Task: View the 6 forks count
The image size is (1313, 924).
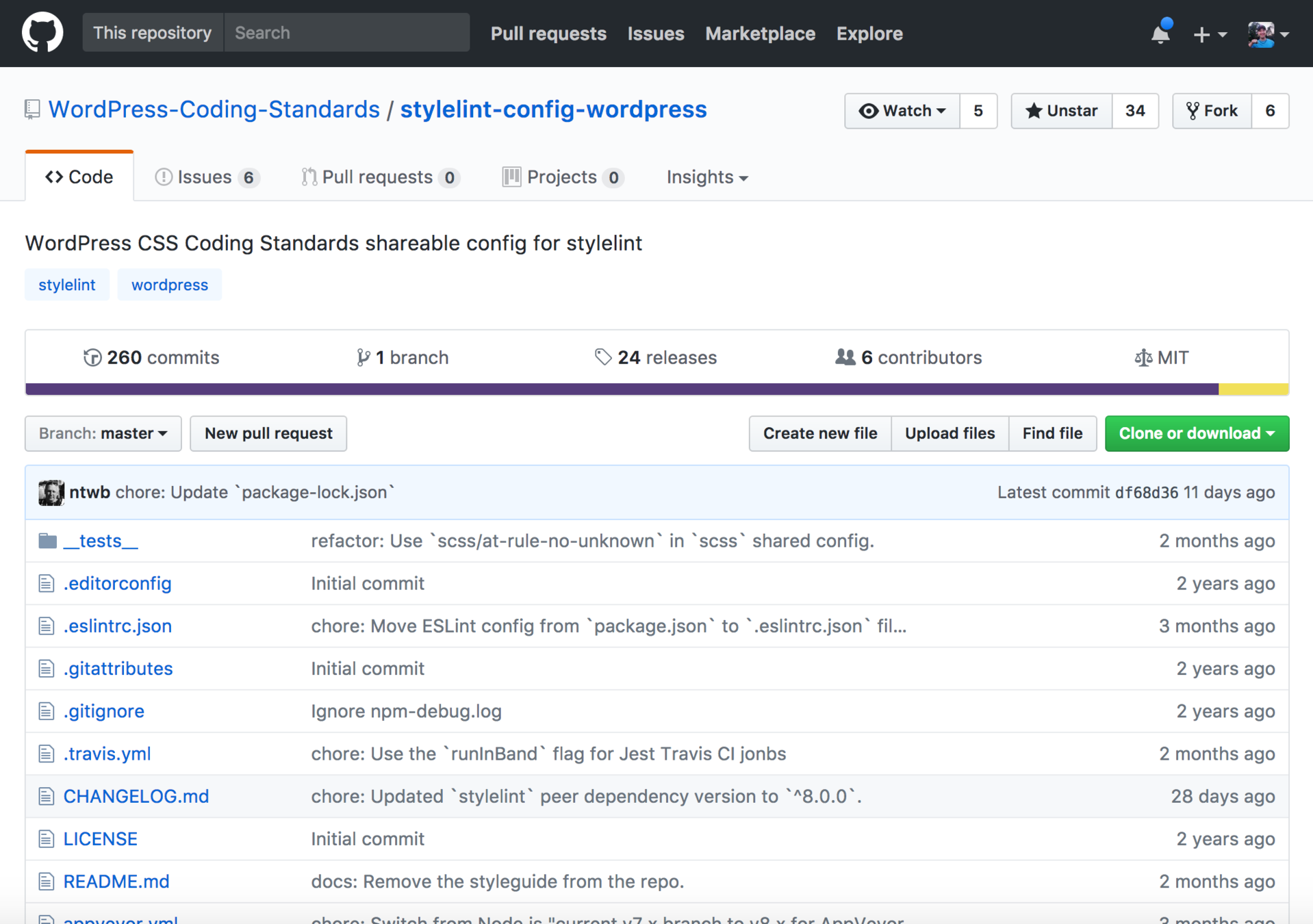Action: pyautogui.click(x=1270, y=111)
